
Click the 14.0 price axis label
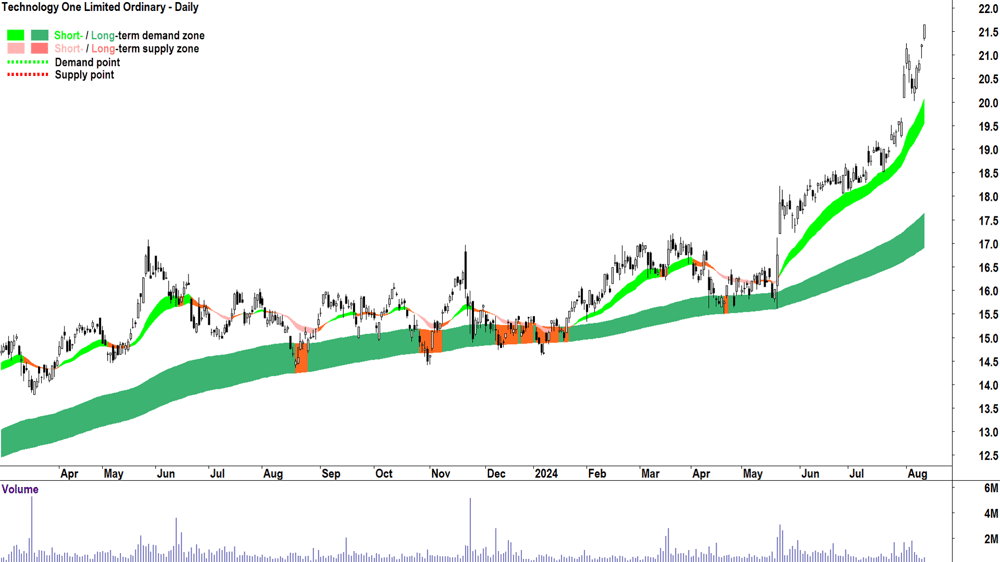988,385
